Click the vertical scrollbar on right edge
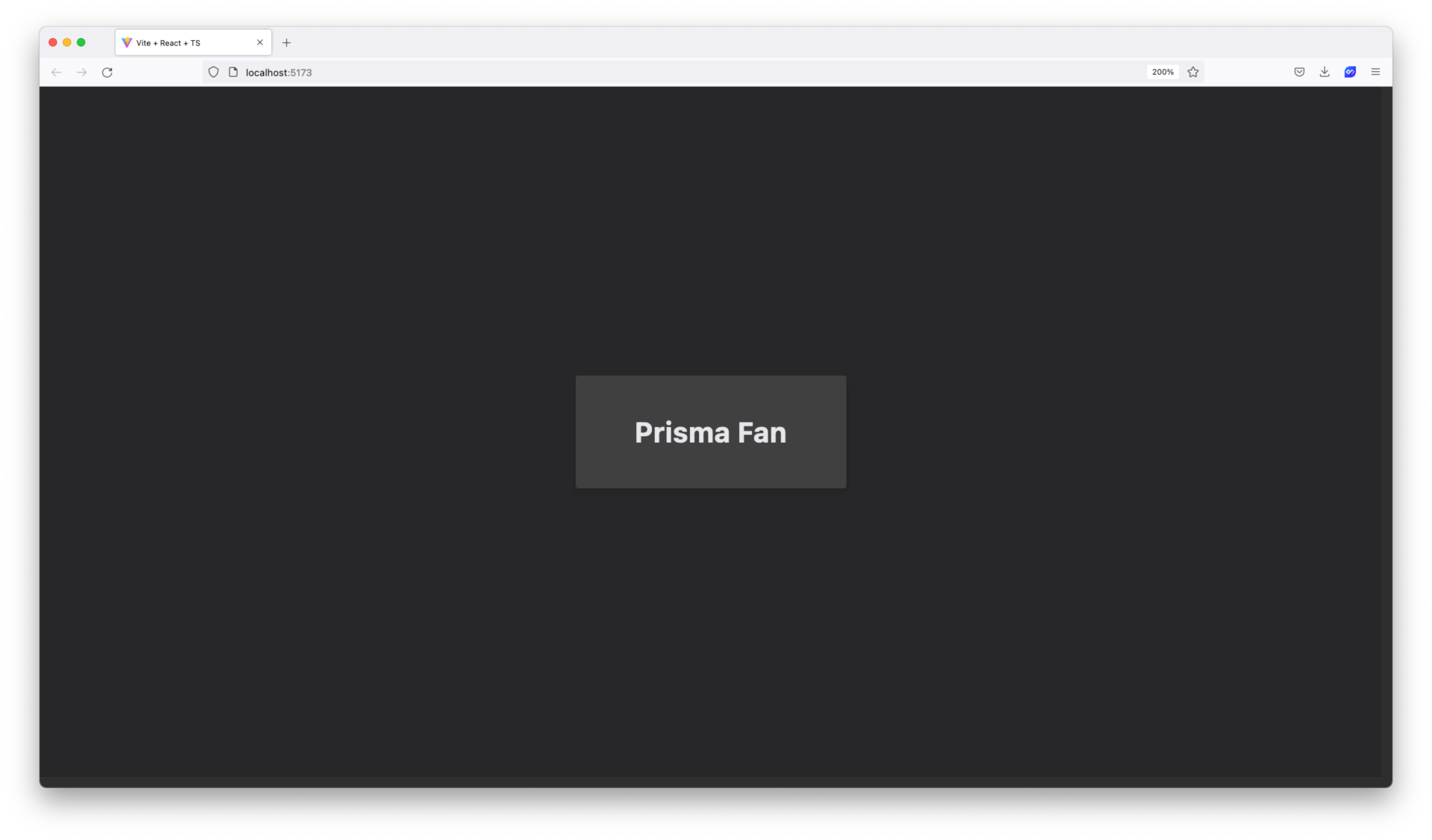The height and width of the screenshot is (840, 1432). 1387,432
